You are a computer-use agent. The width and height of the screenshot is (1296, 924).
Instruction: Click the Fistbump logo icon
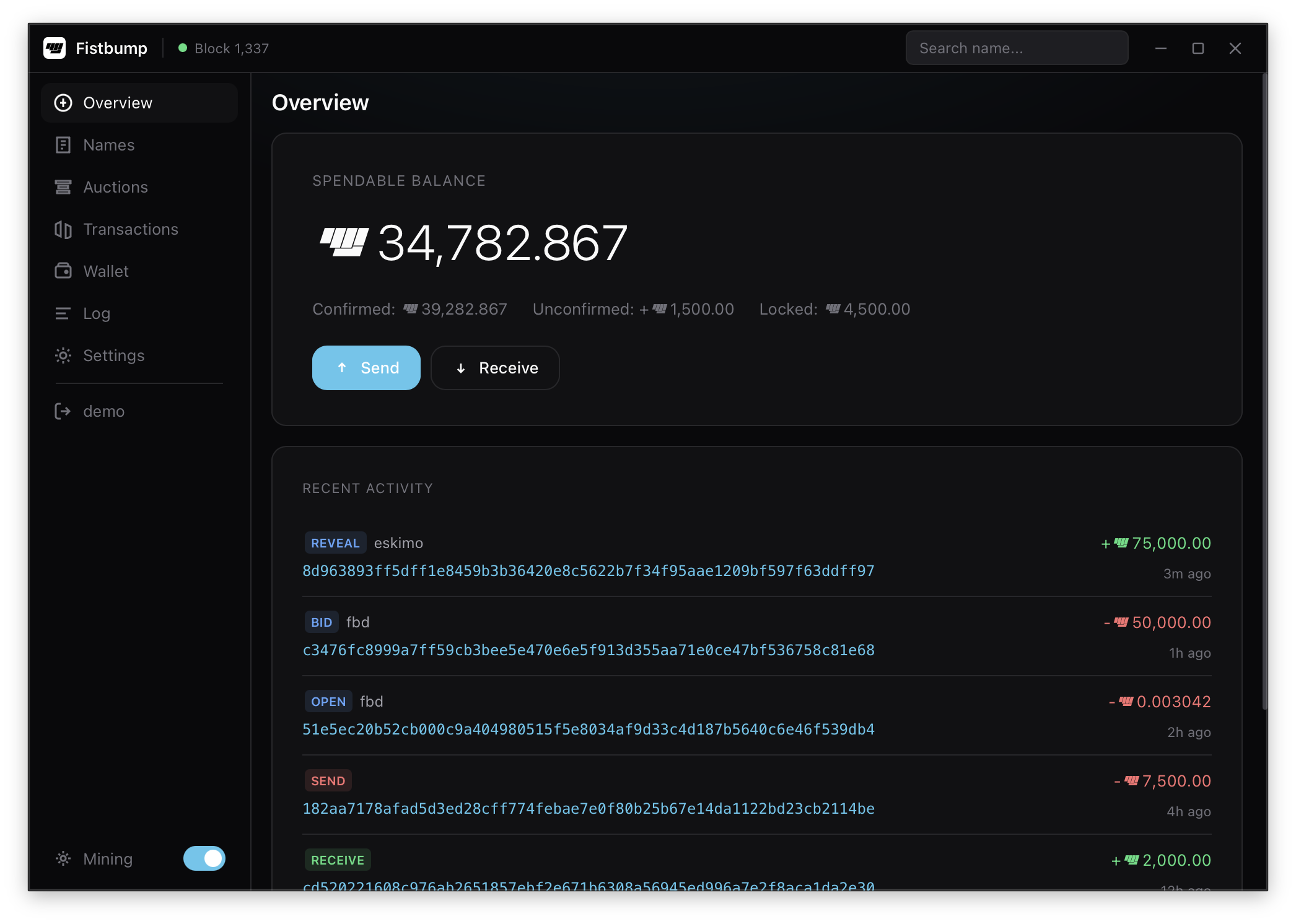pos(55,48)
